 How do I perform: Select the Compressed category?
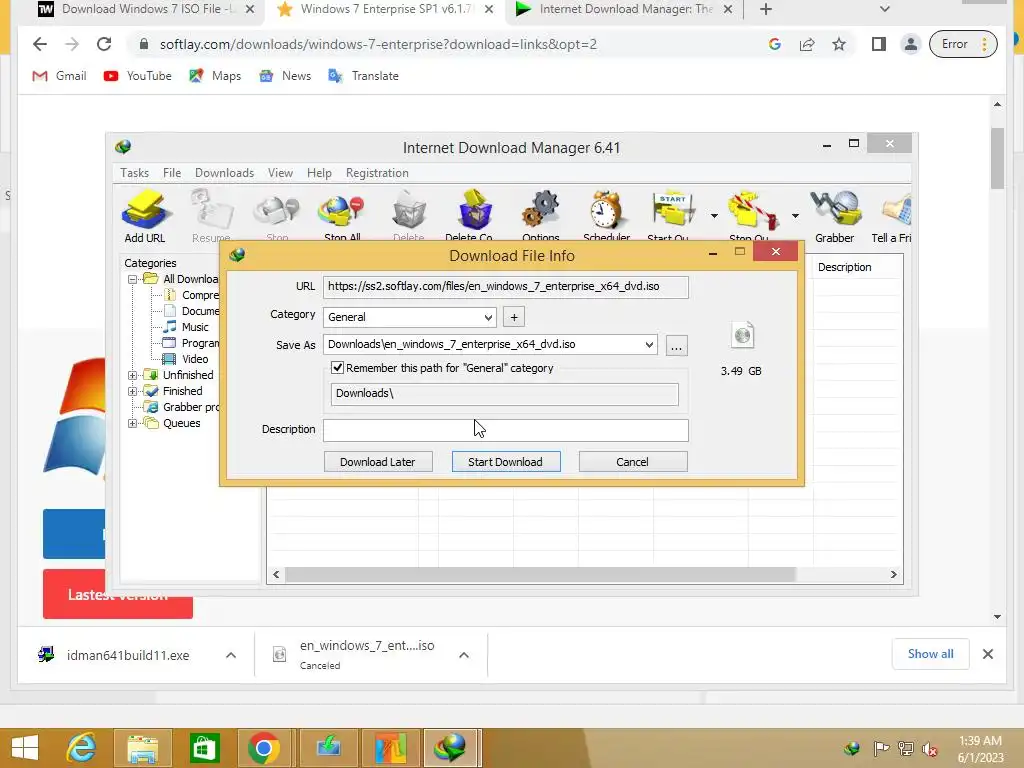pyautogui.click(x=200, y=295)
